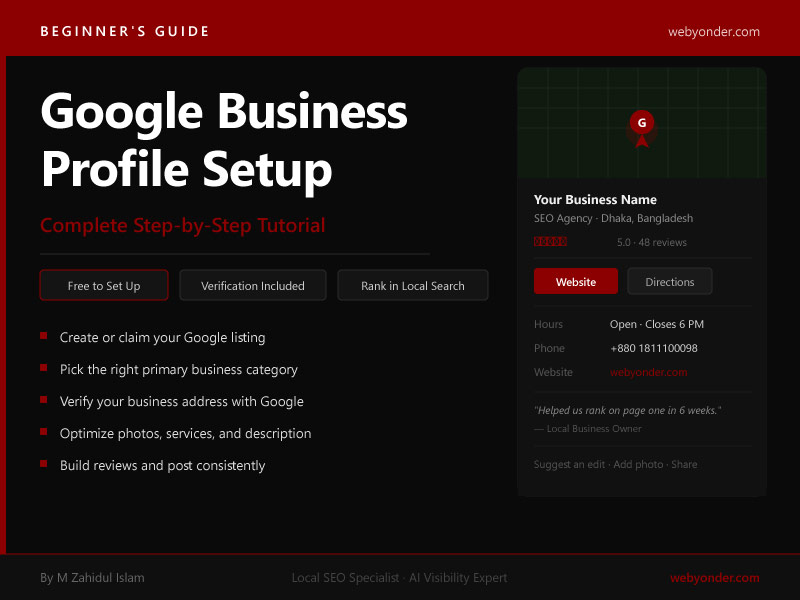This screenshot has width=800, height=600.
Task: Click the Hours label
Action: (x=548, y=324)
